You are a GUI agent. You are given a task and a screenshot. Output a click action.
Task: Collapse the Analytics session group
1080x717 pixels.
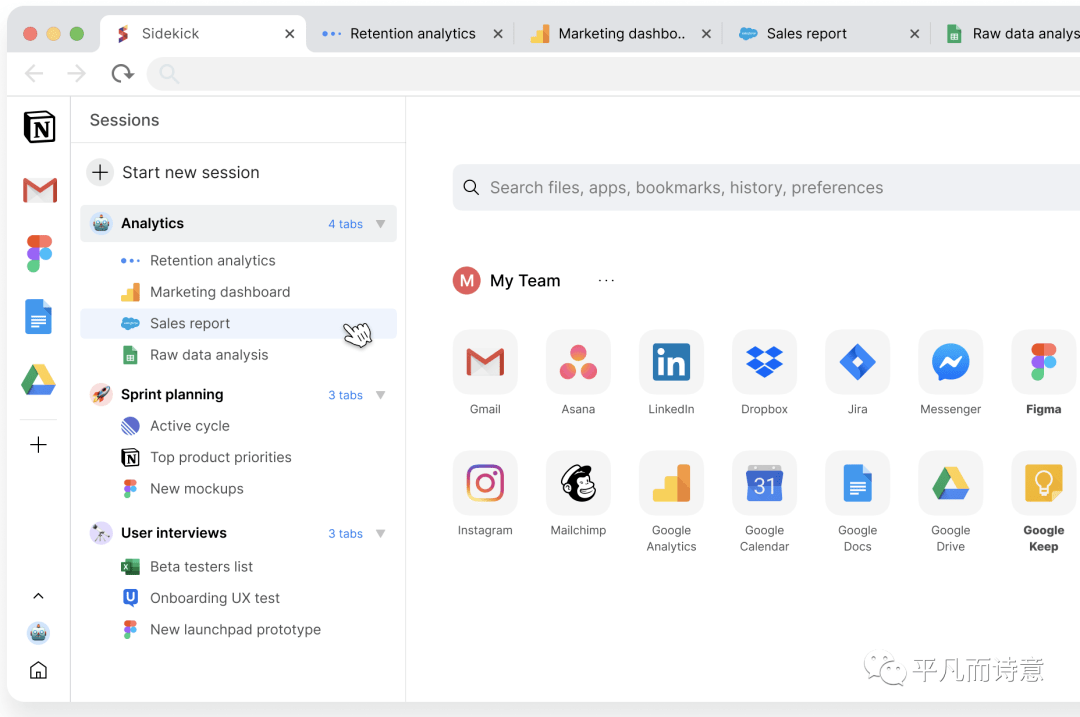[380, 224]
